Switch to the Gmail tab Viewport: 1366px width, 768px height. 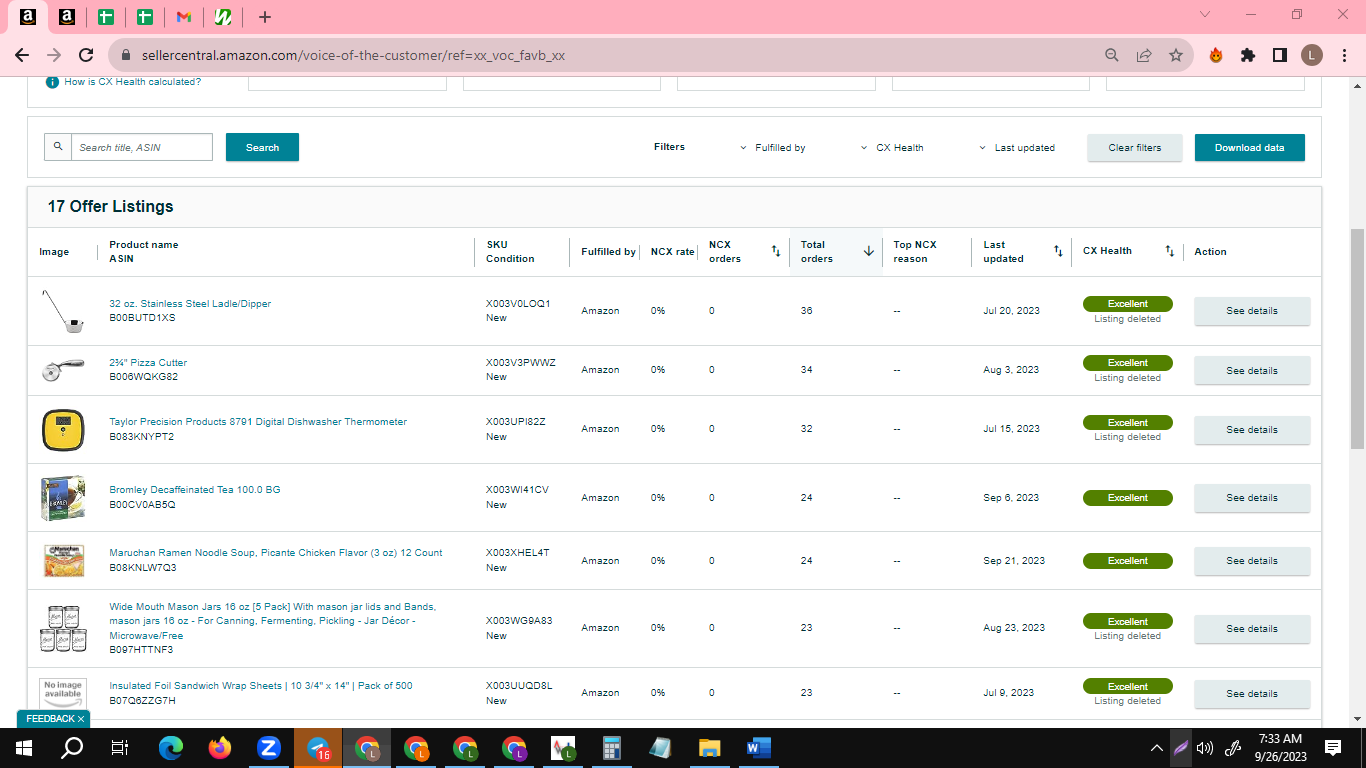[183, 17]
